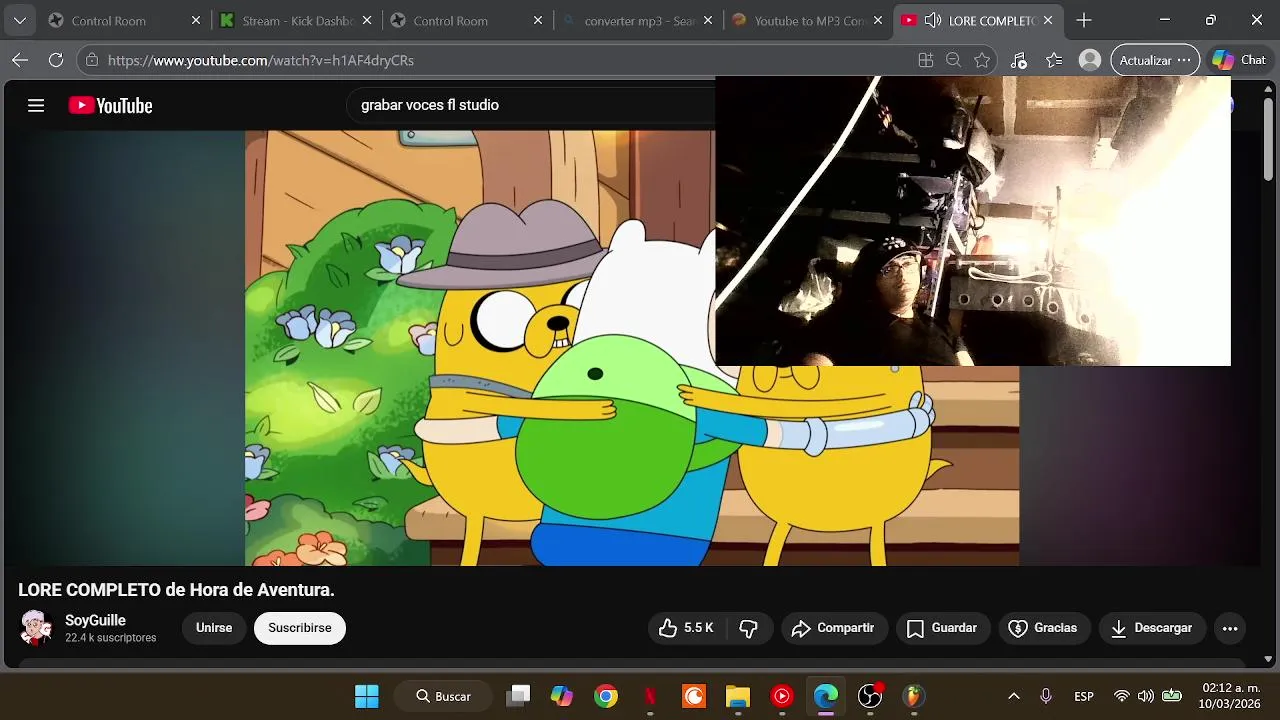Open Copilot Chat button
The width and height of the screenshot is (1280, 720).
(1240, 60)
